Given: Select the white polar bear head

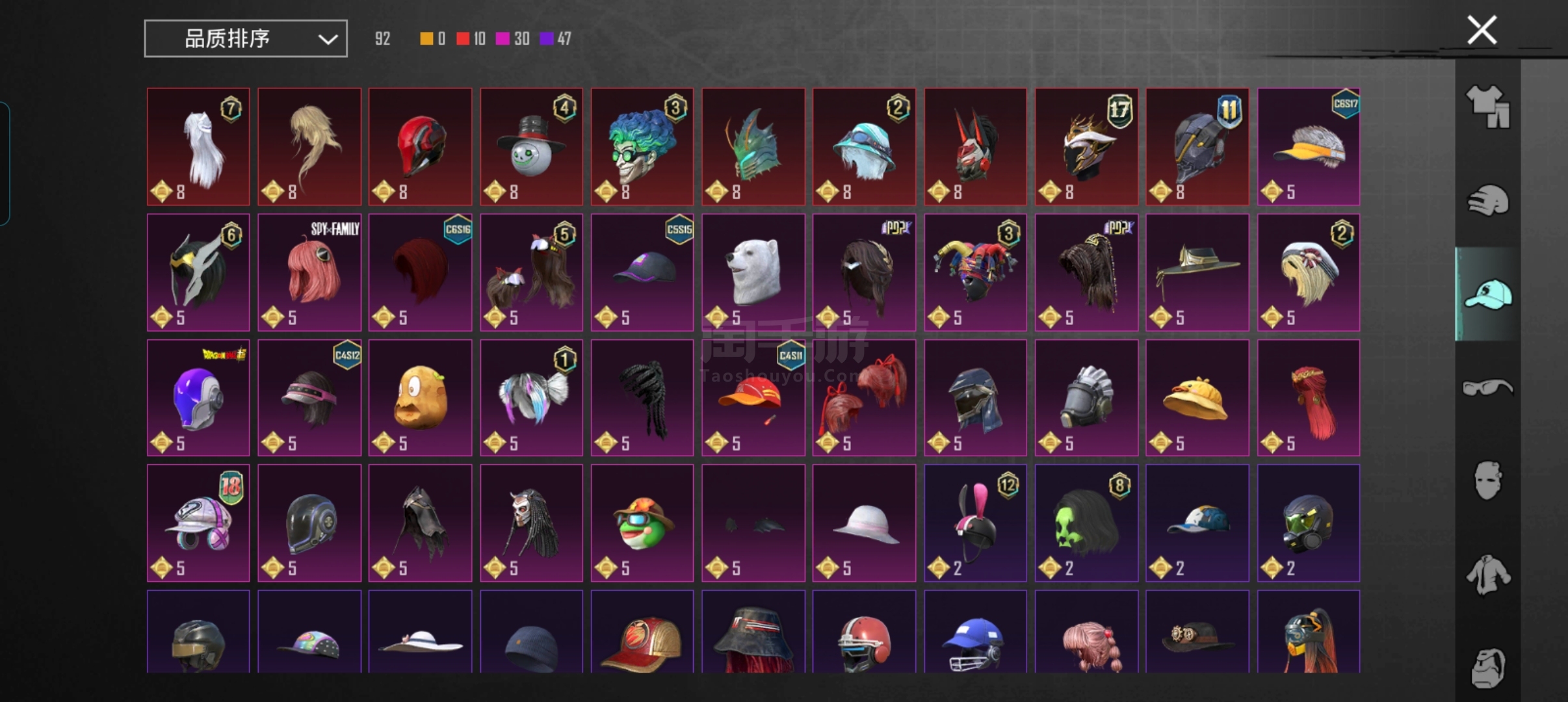Looking at the screenshot, I should click(x=753, y=272).
